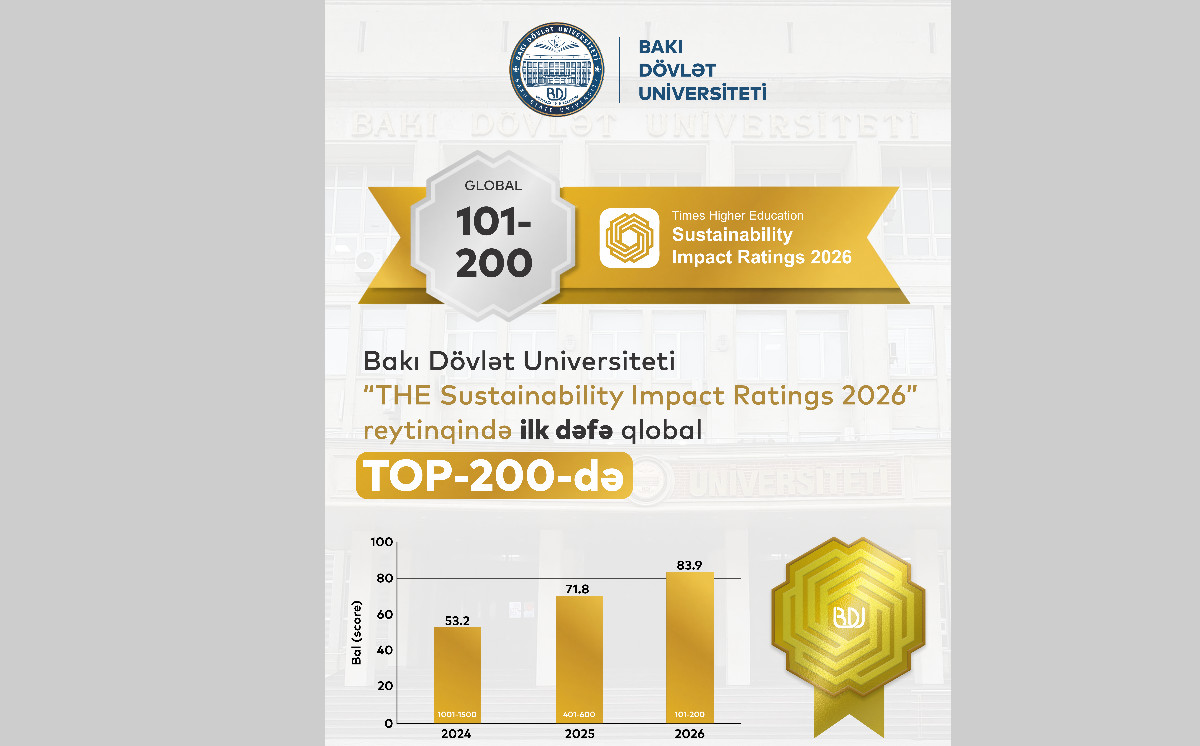Click the value '83.9' above the tallest bar
This screenshot has width=1200, height=746.
tap(690, 565)
